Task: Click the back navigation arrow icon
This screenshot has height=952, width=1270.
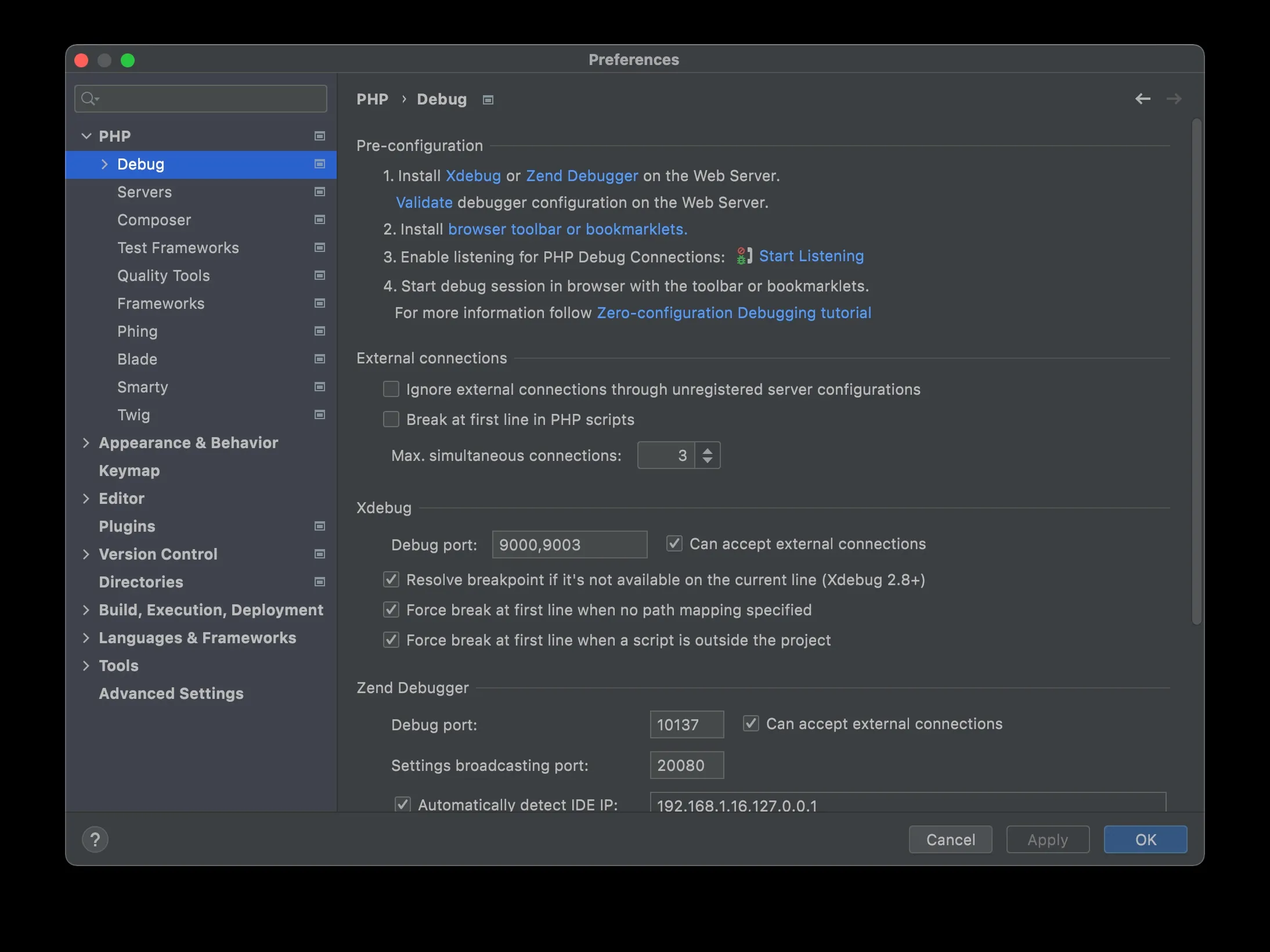Action: click(1142, 99)
